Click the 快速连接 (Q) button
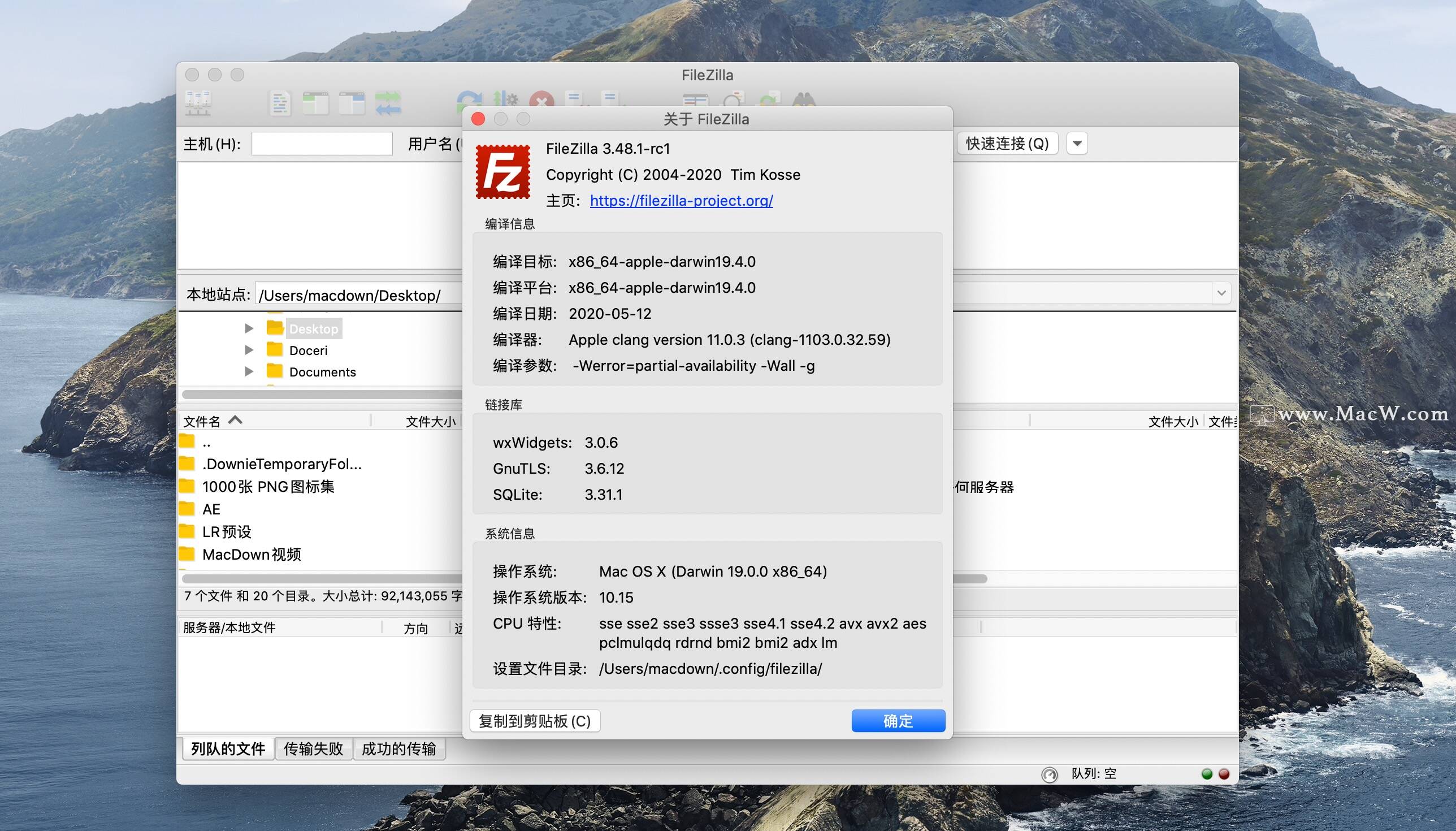Screen dimensions: 1456x831 click(1007, 143)
